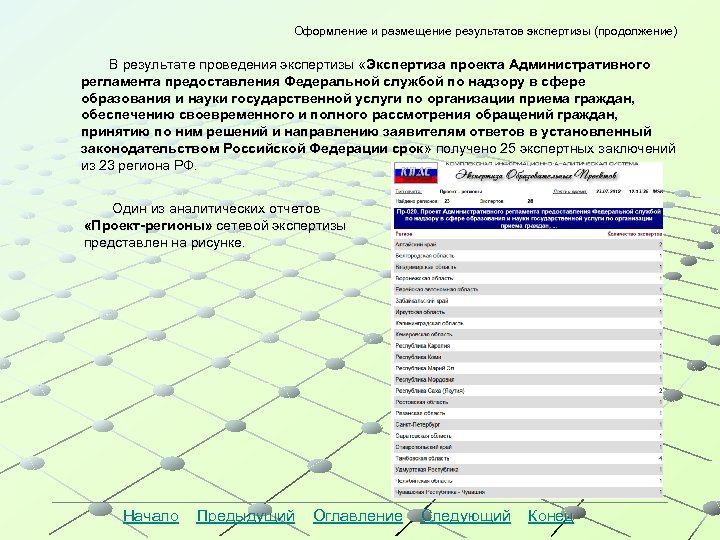Select the Иркутская область row
This screenshot has height=540, width=720.
(x=529, y=312)
